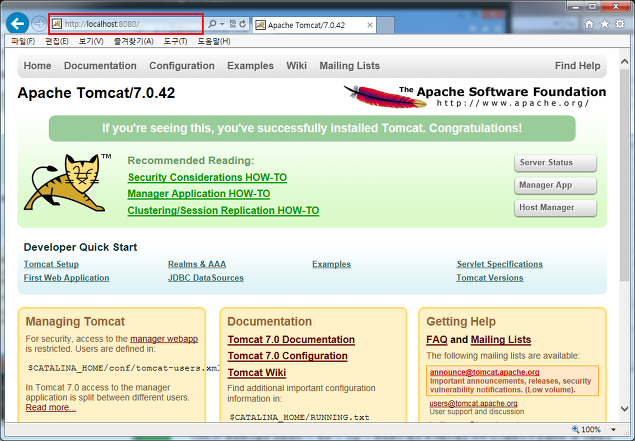Screen dimensions: 635x441
Task: Open the 보기(V) menu
Action: click(91, 41)
